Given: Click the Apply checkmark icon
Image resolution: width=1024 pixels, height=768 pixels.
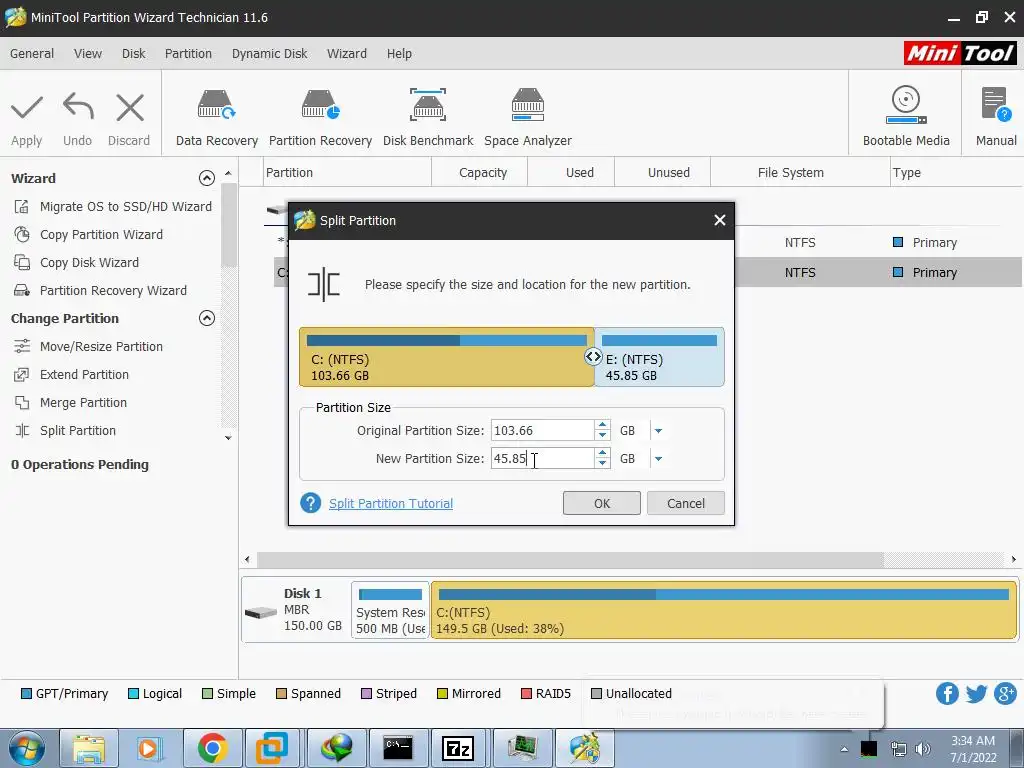Looking at the screenshot, I should [27, 108].
